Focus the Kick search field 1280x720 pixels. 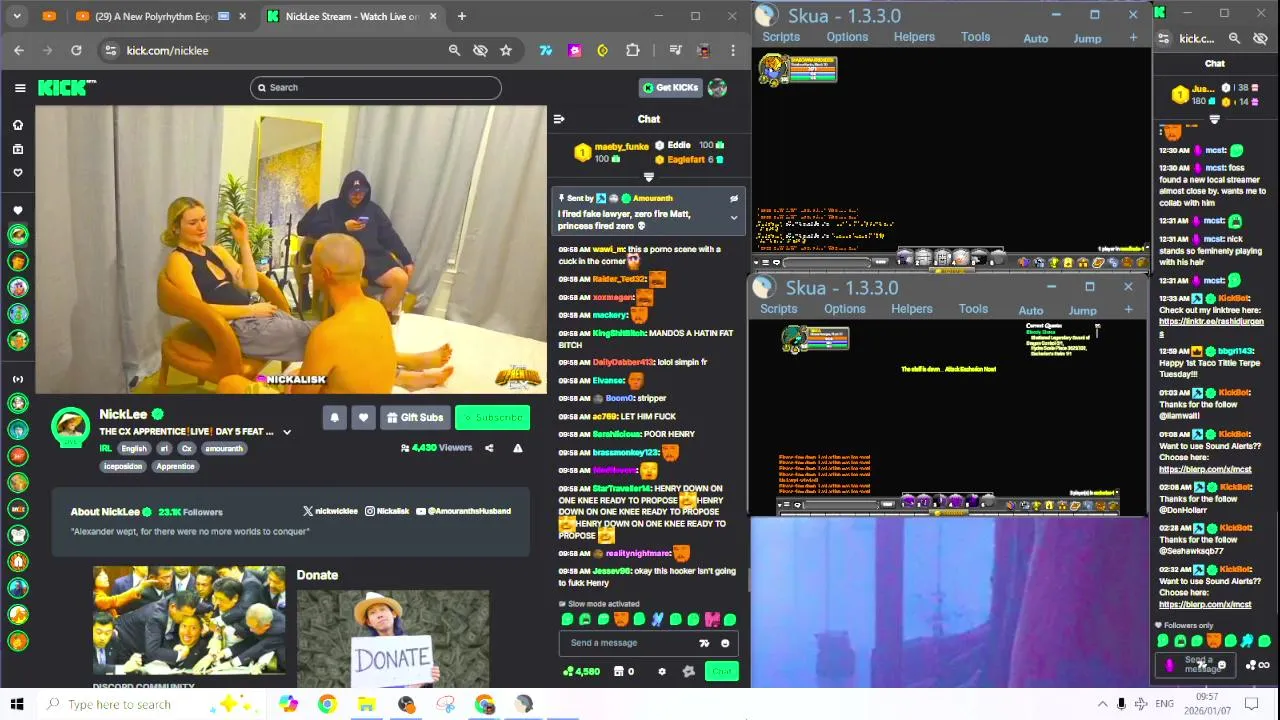[375, 87]
